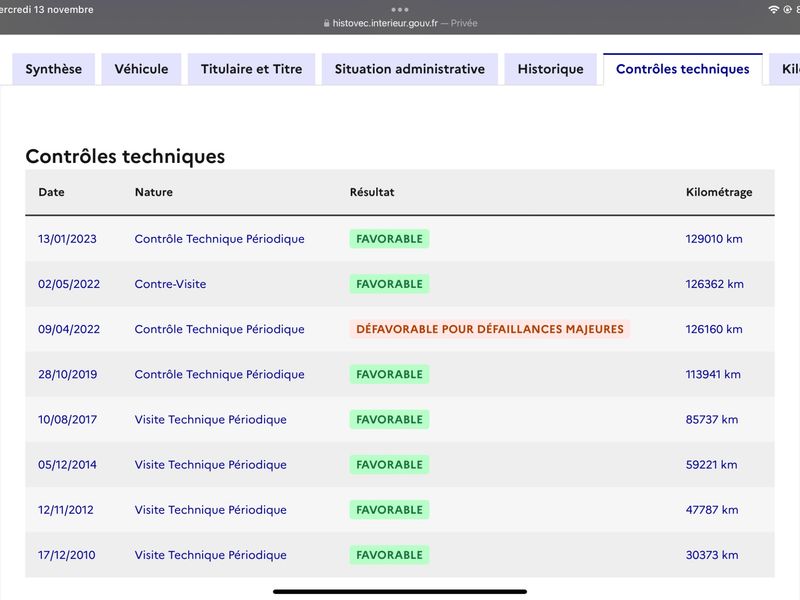Click the 85737 km mileage value
This screenshot has width=800, height=600.
click(x=712, y=419)
